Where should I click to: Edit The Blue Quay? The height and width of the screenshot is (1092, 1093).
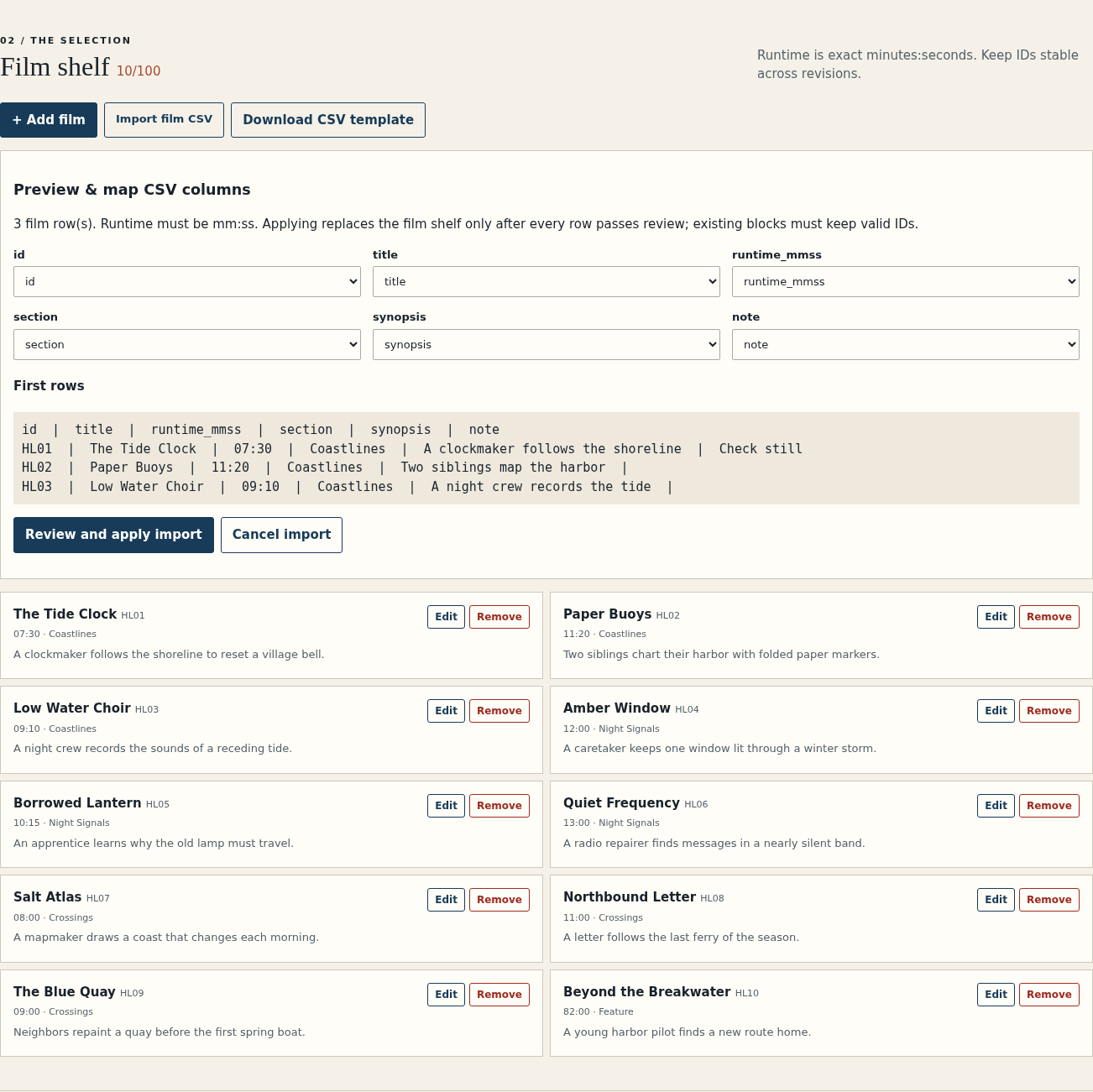446,995
